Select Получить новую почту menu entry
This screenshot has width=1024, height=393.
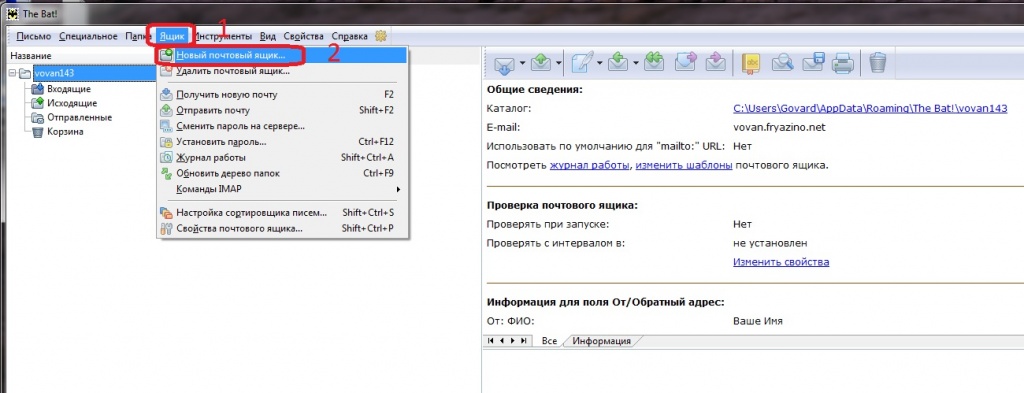(282, 95)
